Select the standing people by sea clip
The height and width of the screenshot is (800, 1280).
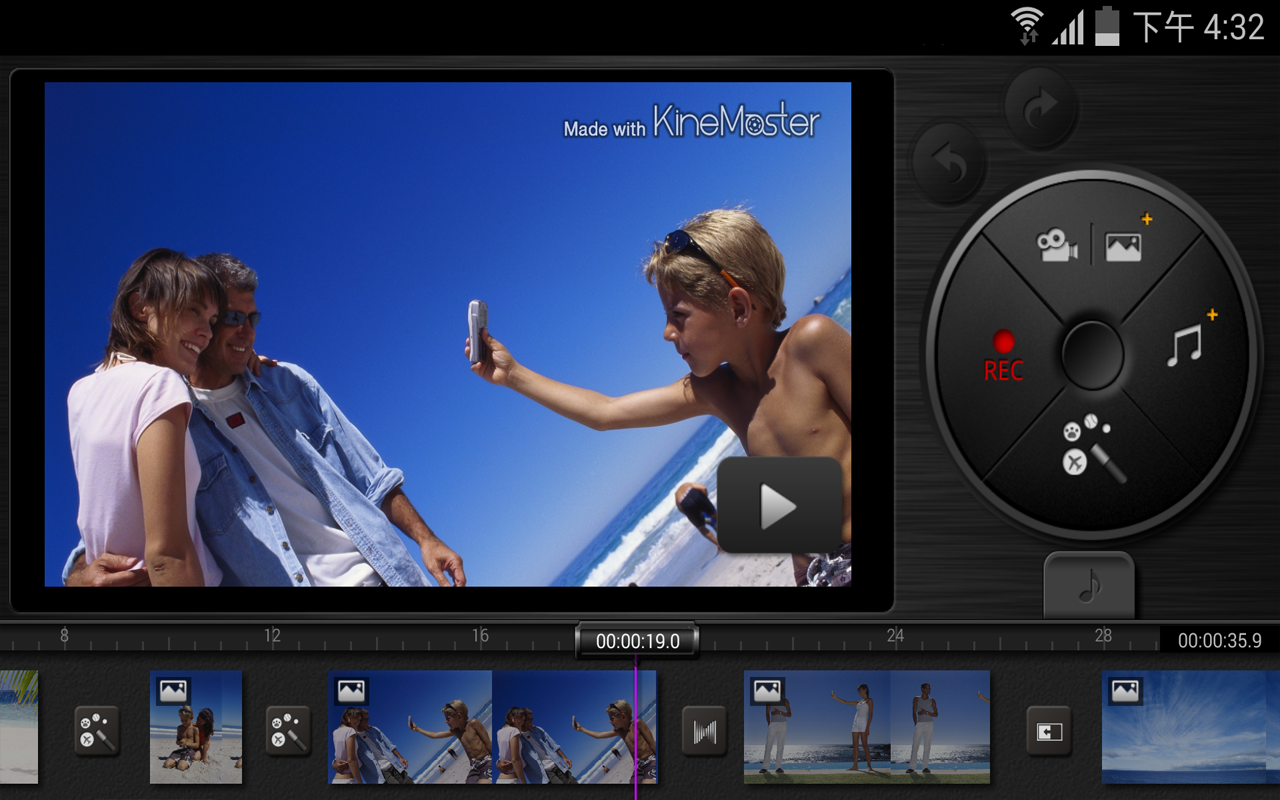pyautogui.click(x=867, y=727)
